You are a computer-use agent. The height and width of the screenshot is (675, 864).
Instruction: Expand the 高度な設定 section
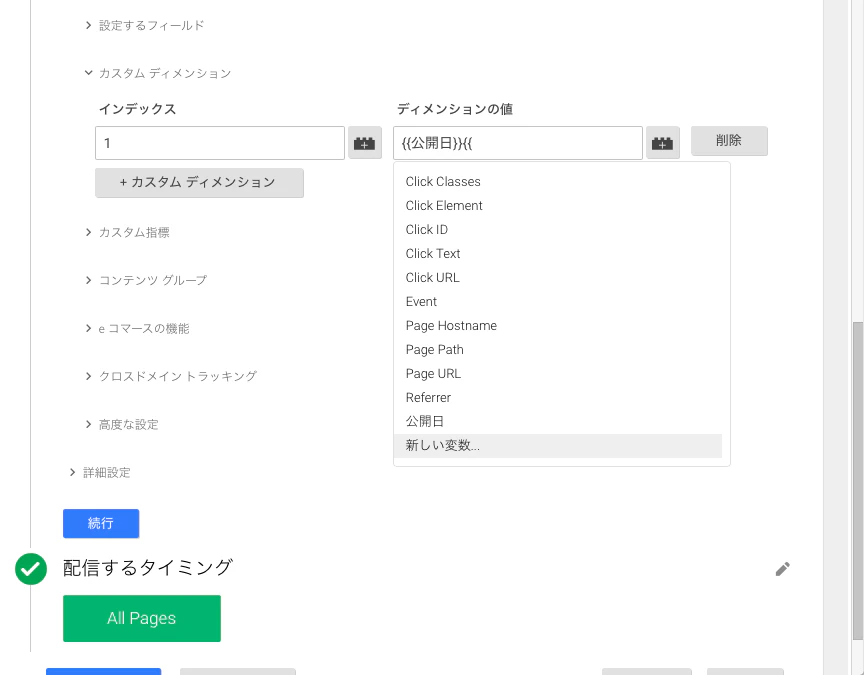click(122, 424)
